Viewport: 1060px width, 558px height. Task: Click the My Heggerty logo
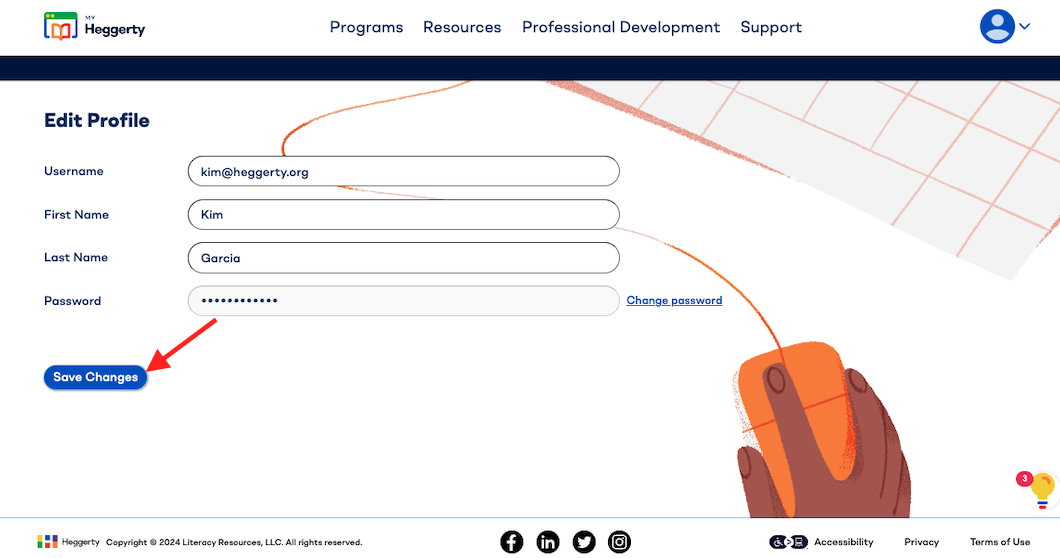(x=94, y=26)
